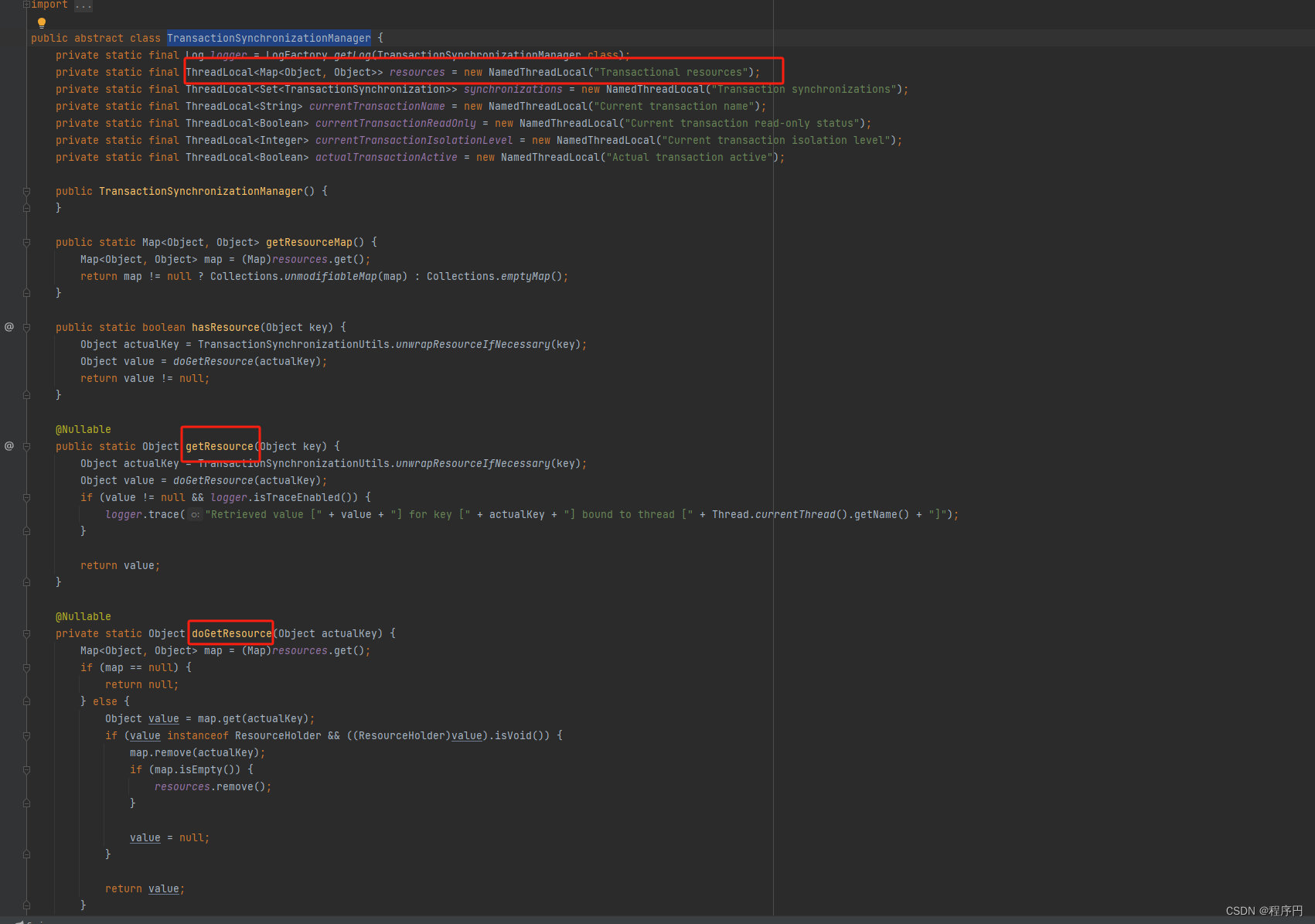Click the resources.remove() method call
The image size is (1315, 924).
tap(213, 786)
